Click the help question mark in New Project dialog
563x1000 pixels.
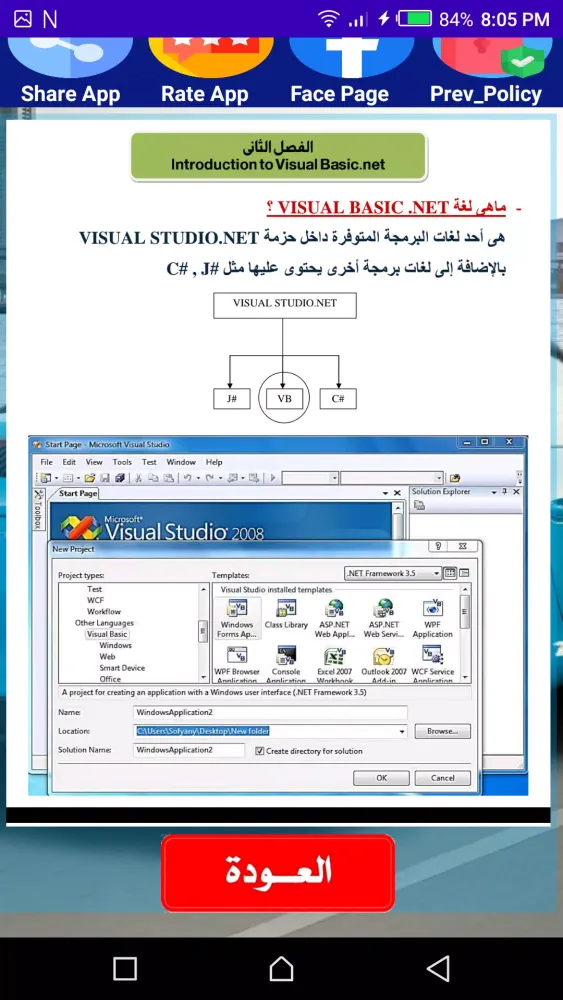tap(438, 547)
